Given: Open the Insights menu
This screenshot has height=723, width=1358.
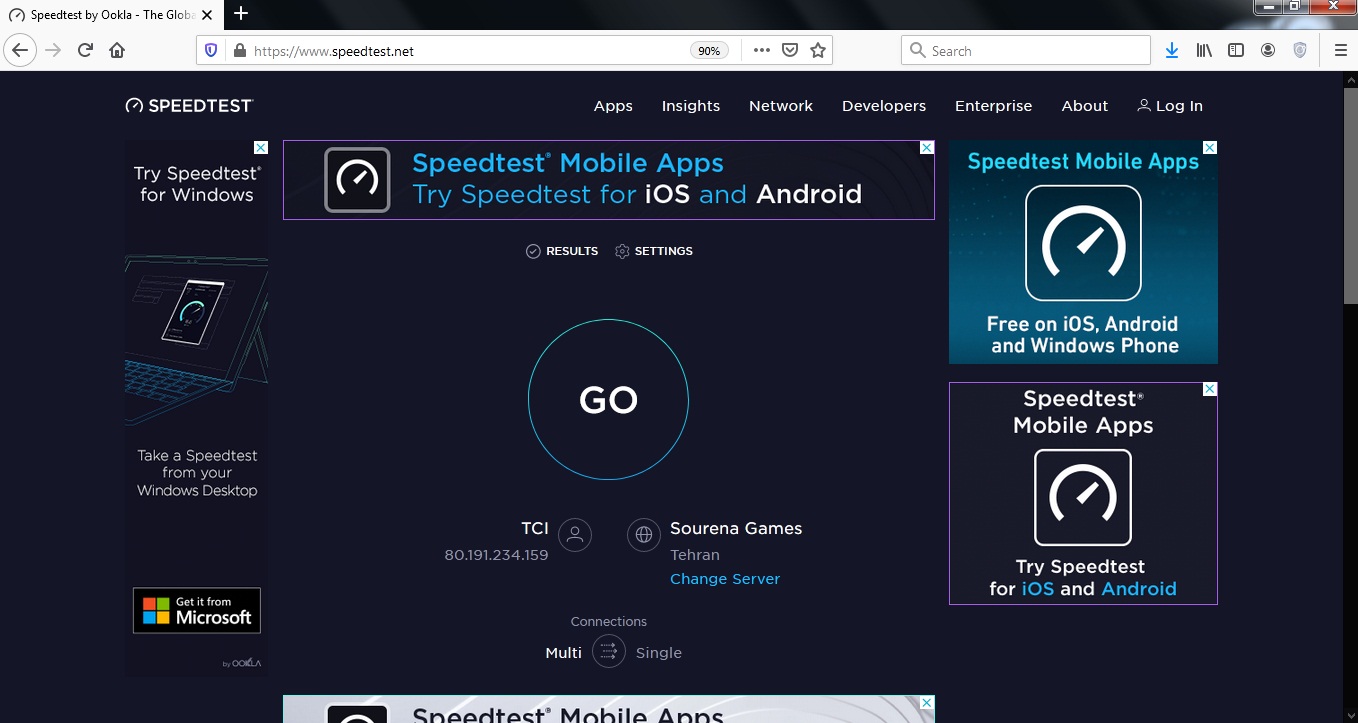Looking at the screenshot, I should click(x=690, y=106).
